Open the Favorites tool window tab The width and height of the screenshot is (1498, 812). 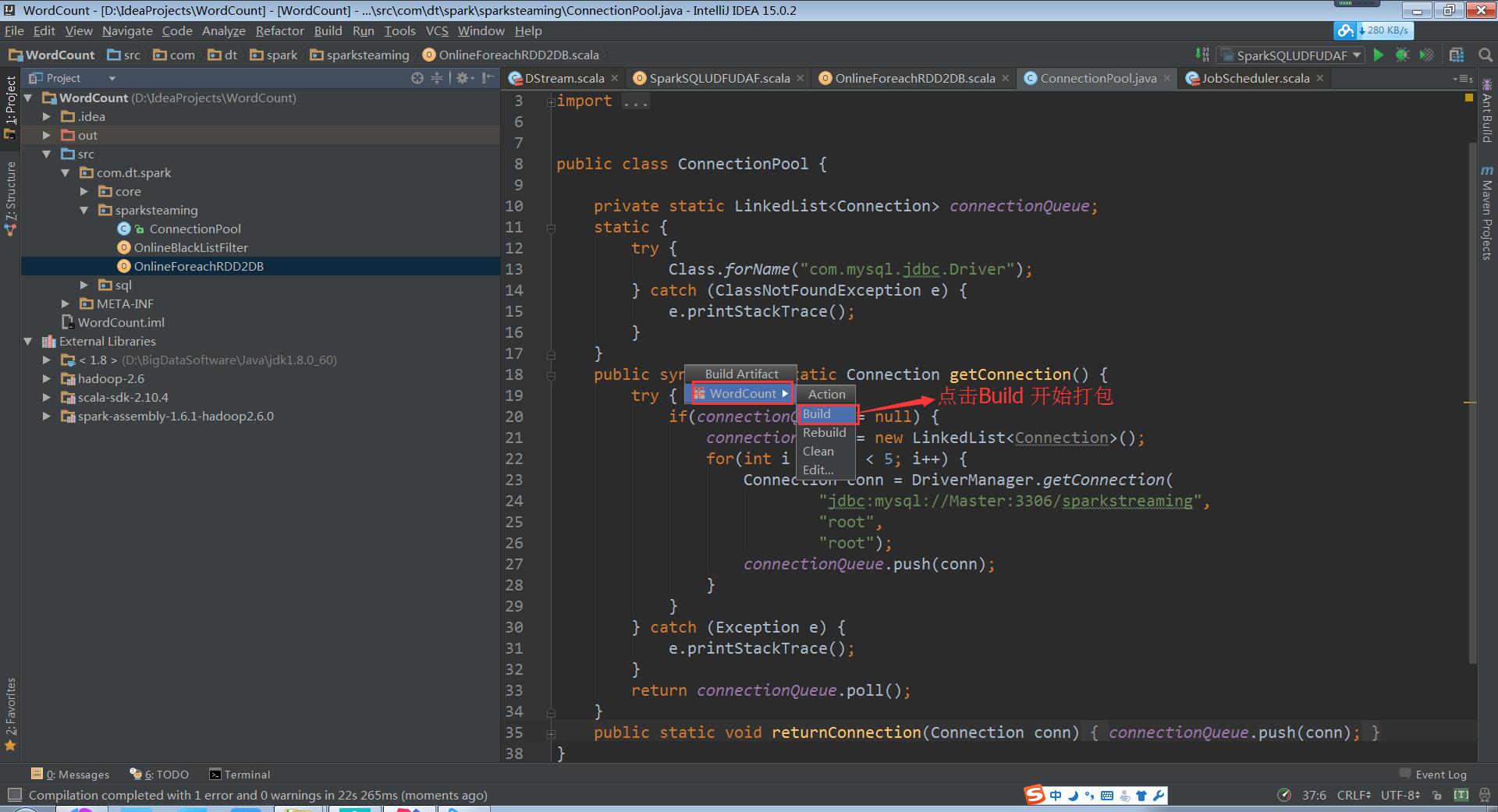click(10, 714)
